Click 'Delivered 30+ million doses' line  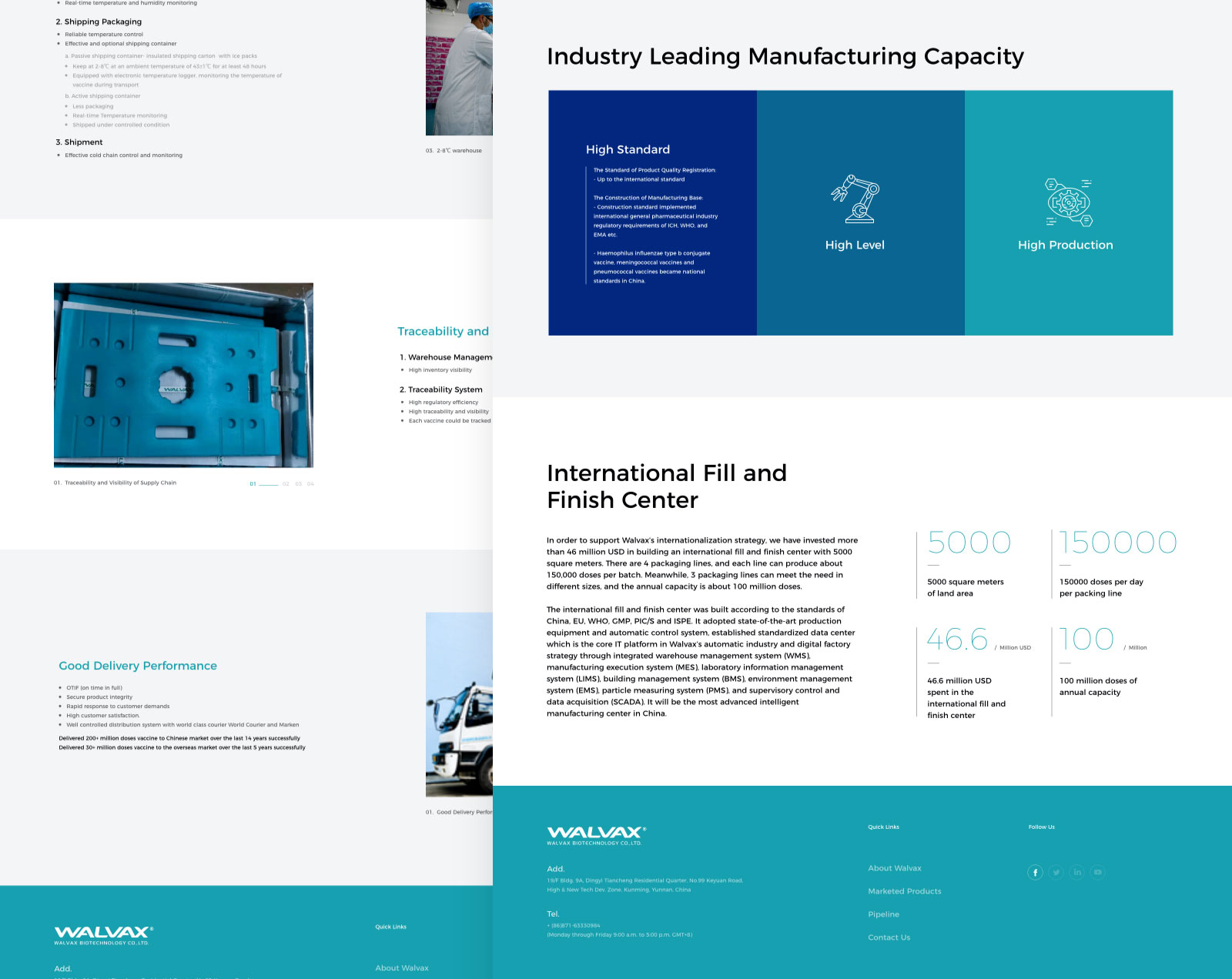[x=182, y=747]
